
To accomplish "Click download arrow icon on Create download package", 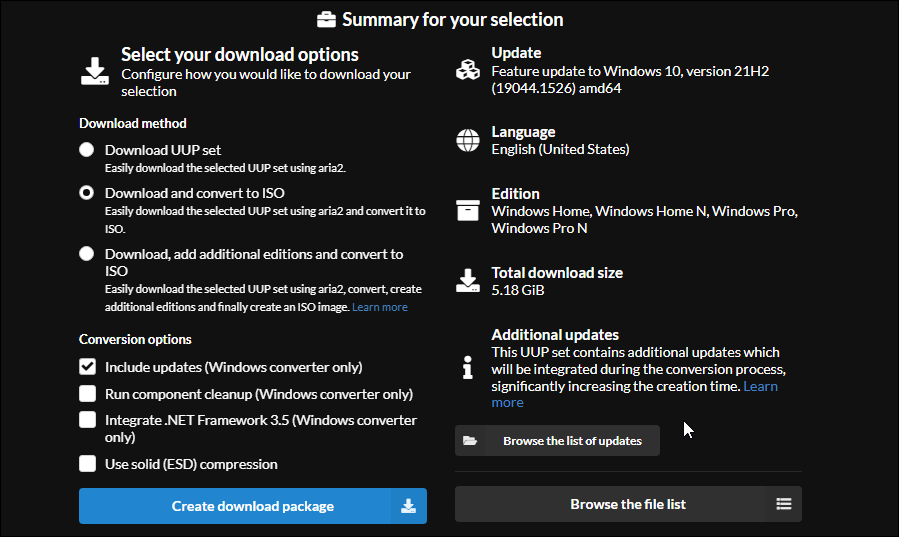I will 408,506.
